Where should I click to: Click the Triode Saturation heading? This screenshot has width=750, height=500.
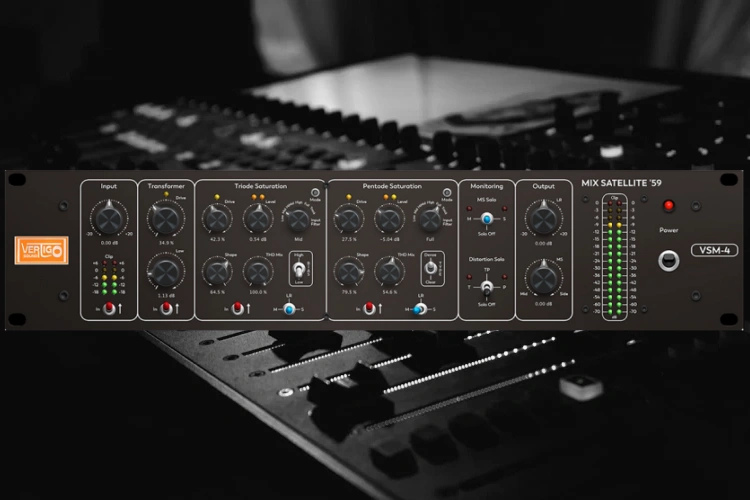(x=261, y=186)
